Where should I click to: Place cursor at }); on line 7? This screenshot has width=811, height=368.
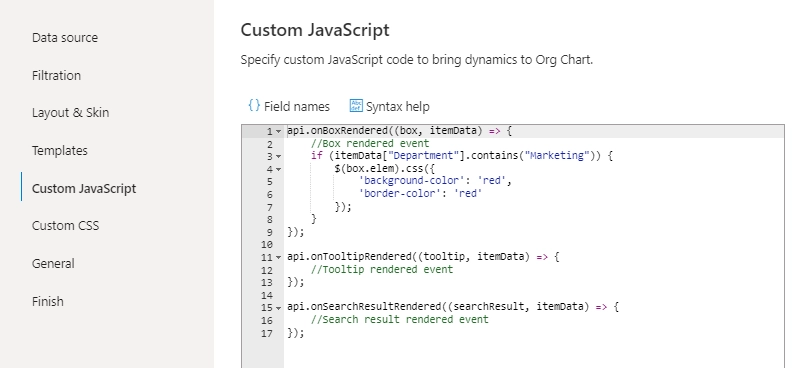click(x=343, y=207)
